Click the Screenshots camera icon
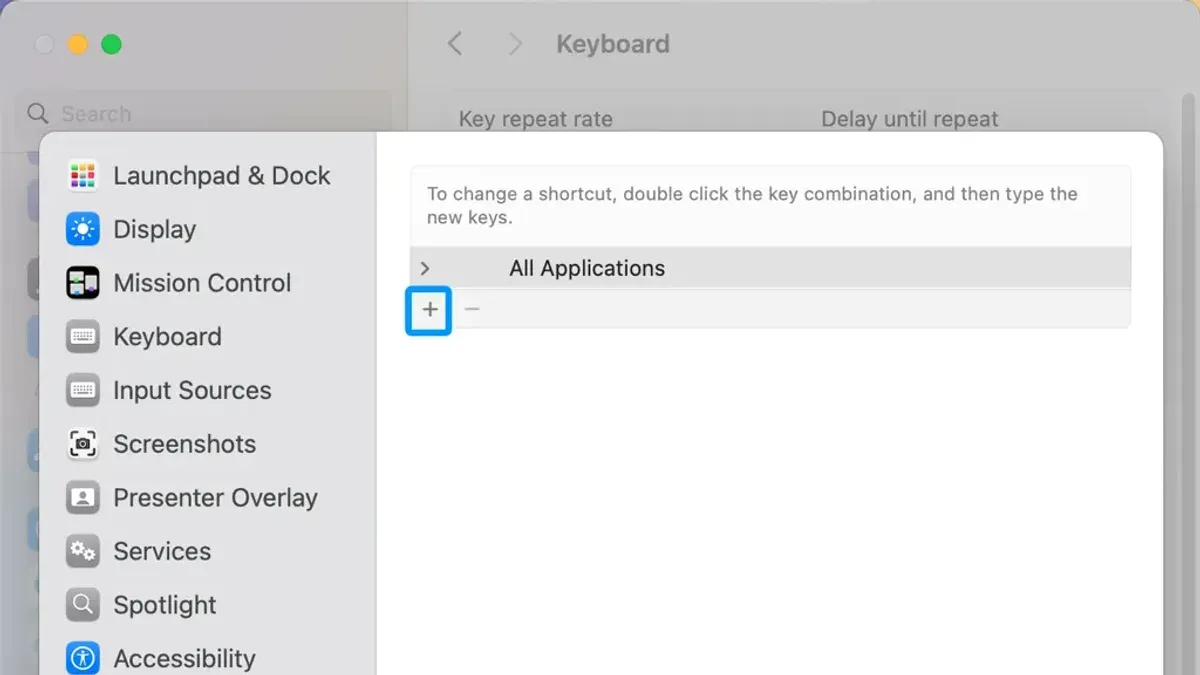 [83, 444]
